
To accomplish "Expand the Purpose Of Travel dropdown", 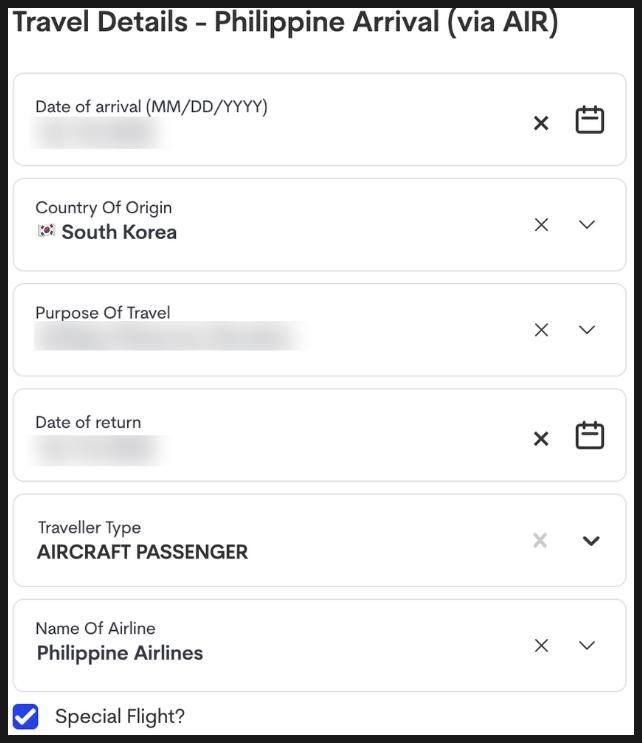I will point(587,330).
